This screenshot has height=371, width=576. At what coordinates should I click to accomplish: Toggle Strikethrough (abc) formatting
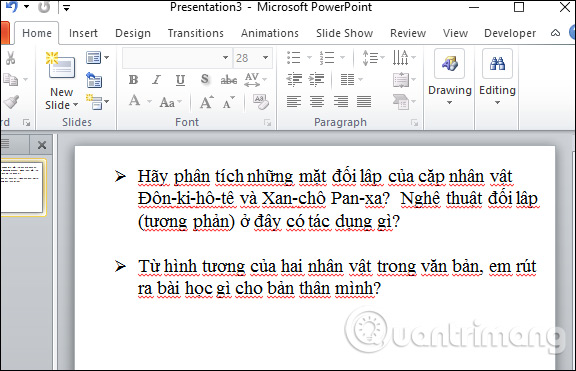228,80
